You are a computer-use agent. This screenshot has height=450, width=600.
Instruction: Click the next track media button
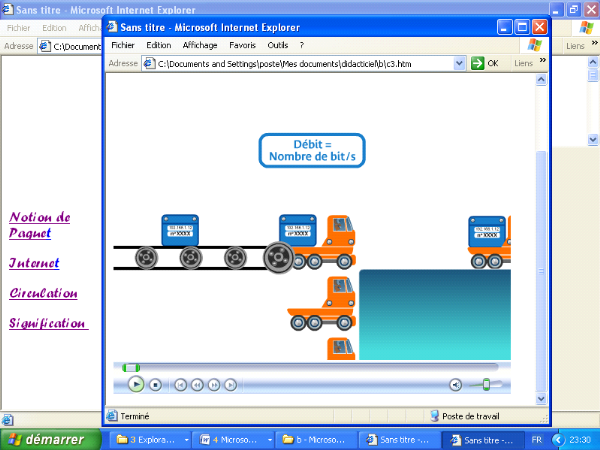click(230, 385)
